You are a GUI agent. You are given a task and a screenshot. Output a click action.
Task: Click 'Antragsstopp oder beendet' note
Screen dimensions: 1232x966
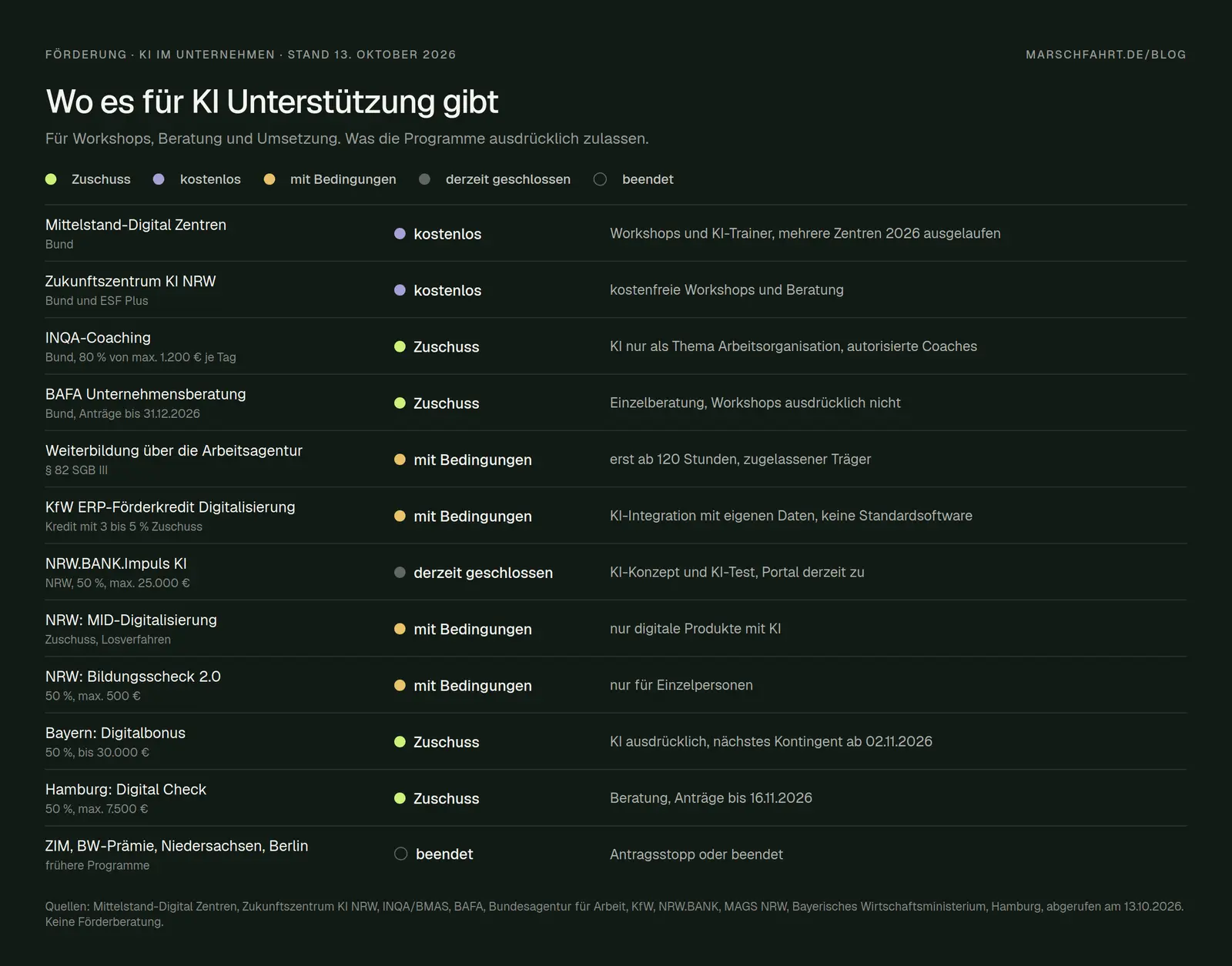pyautogui.click(x=696, y=854)
